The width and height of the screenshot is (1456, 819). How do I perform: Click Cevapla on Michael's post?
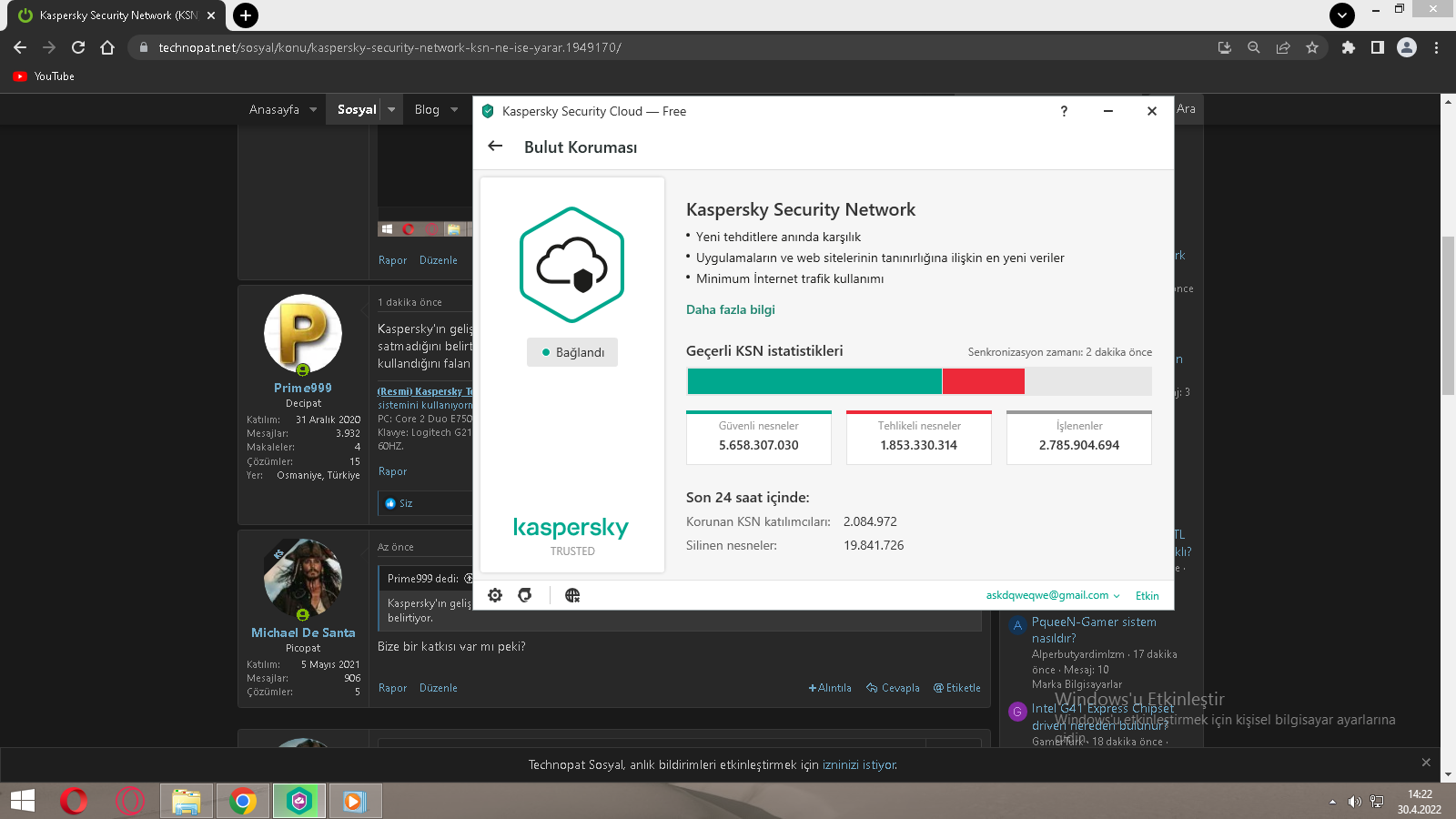(x=893, y=688)
